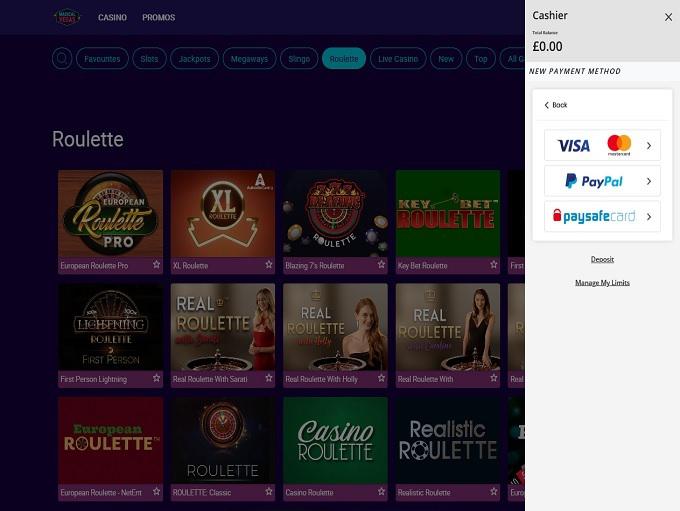
Task: Click the Deposit link
Action: 602,259
